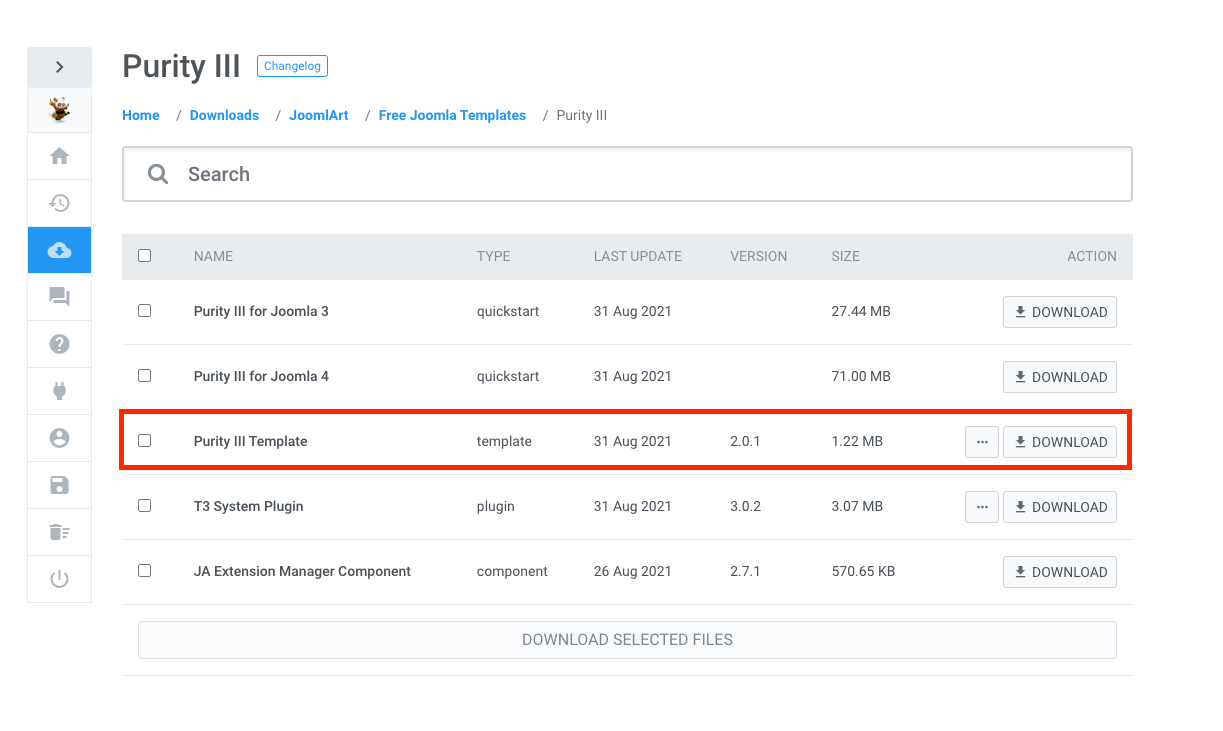The height and width of the screenshot is (731, 1223).
Task: Open the history clock icon in sidebar
Action: click(59, 203)
